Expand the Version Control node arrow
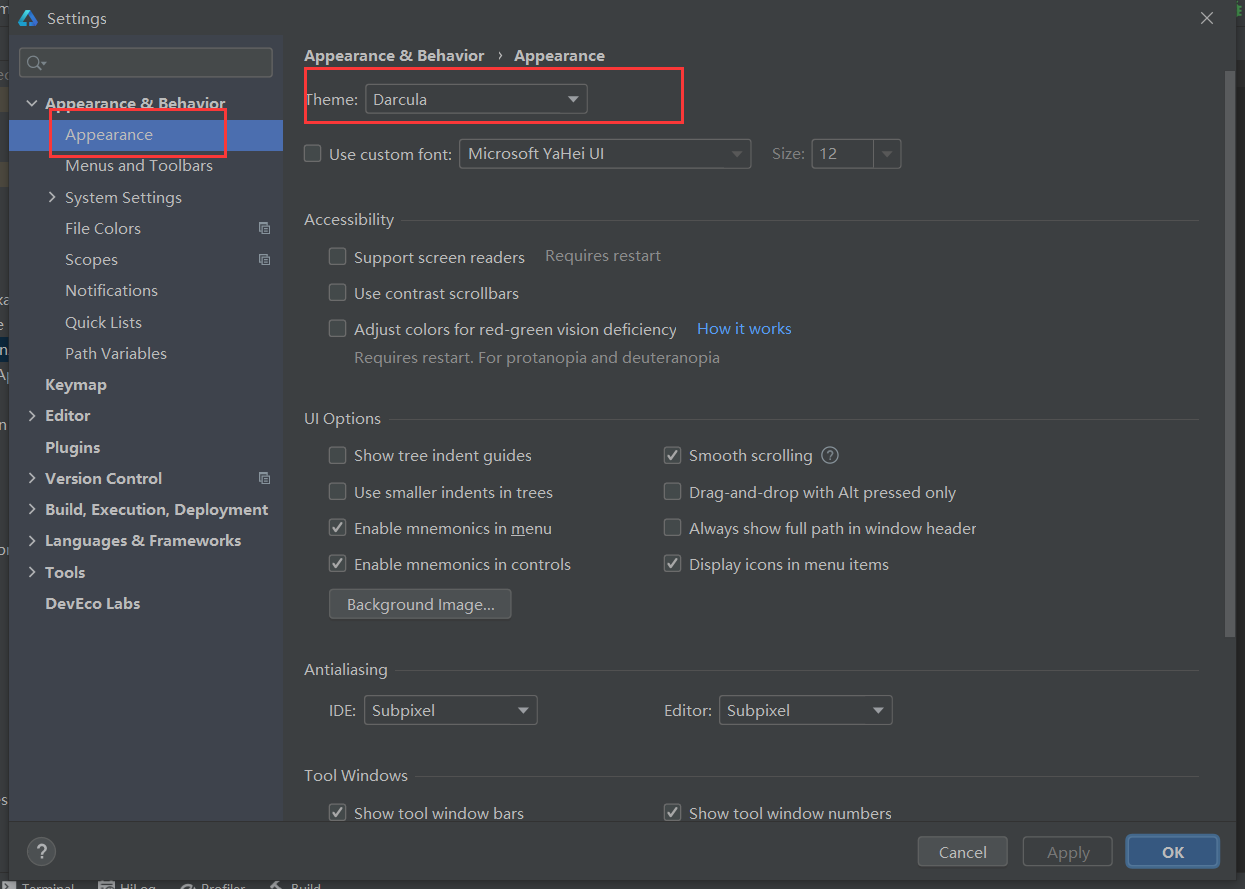Image resolution: width=1245 pixels, height=889 pixels. click(32, 478)
